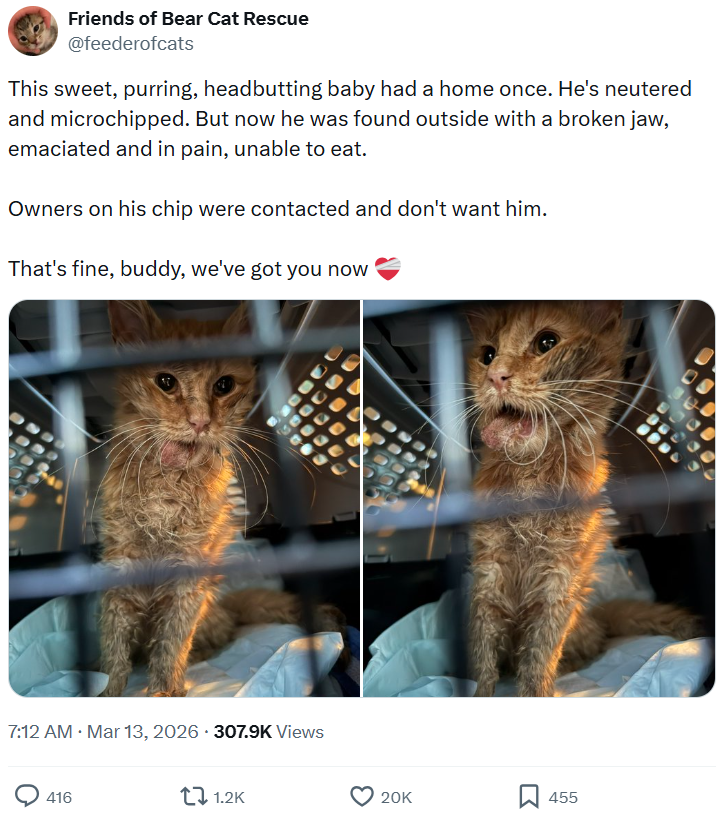Click the 20K likes count
Viewport: 722px width, 814px height.
click(x=397, y=797)
